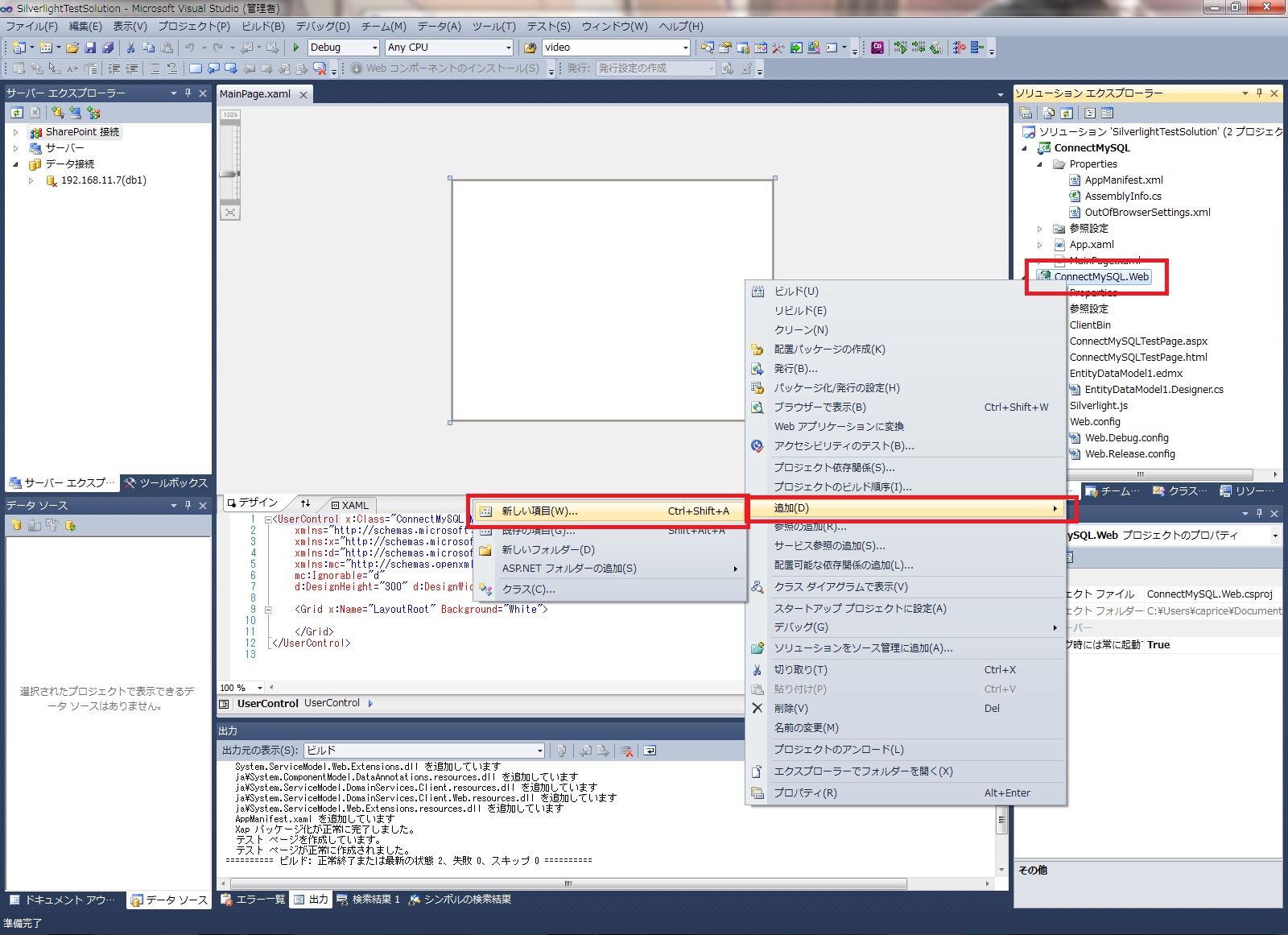Click the Save All icon

point(108,48)
